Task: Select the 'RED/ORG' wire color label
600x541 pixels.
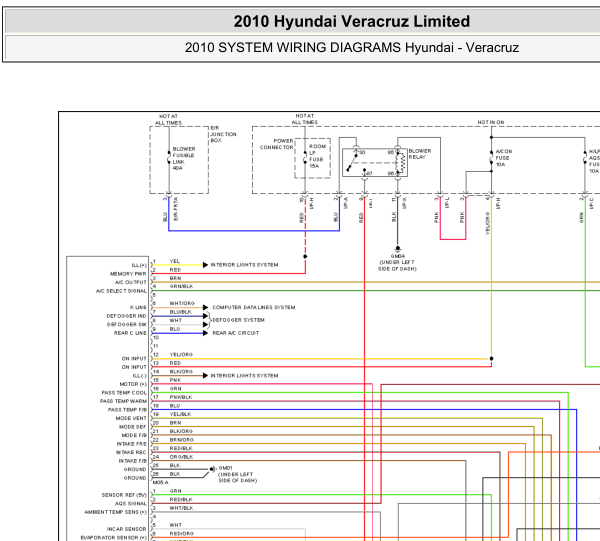Action: click(x=182, y=533)
